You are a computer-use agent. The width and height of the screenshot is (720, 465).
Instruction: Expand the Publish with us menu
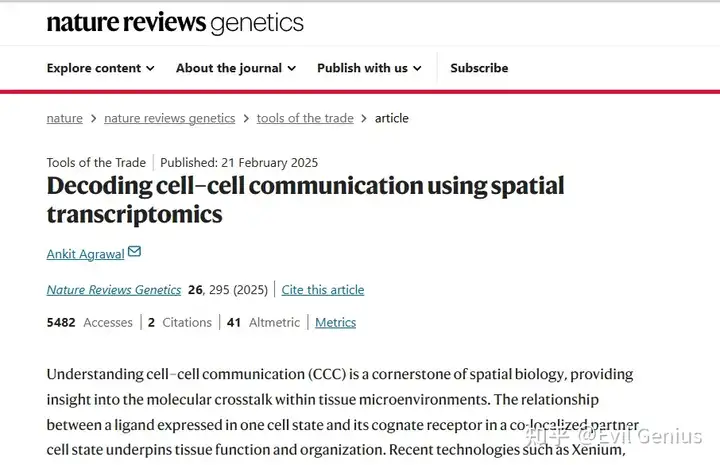369,68
